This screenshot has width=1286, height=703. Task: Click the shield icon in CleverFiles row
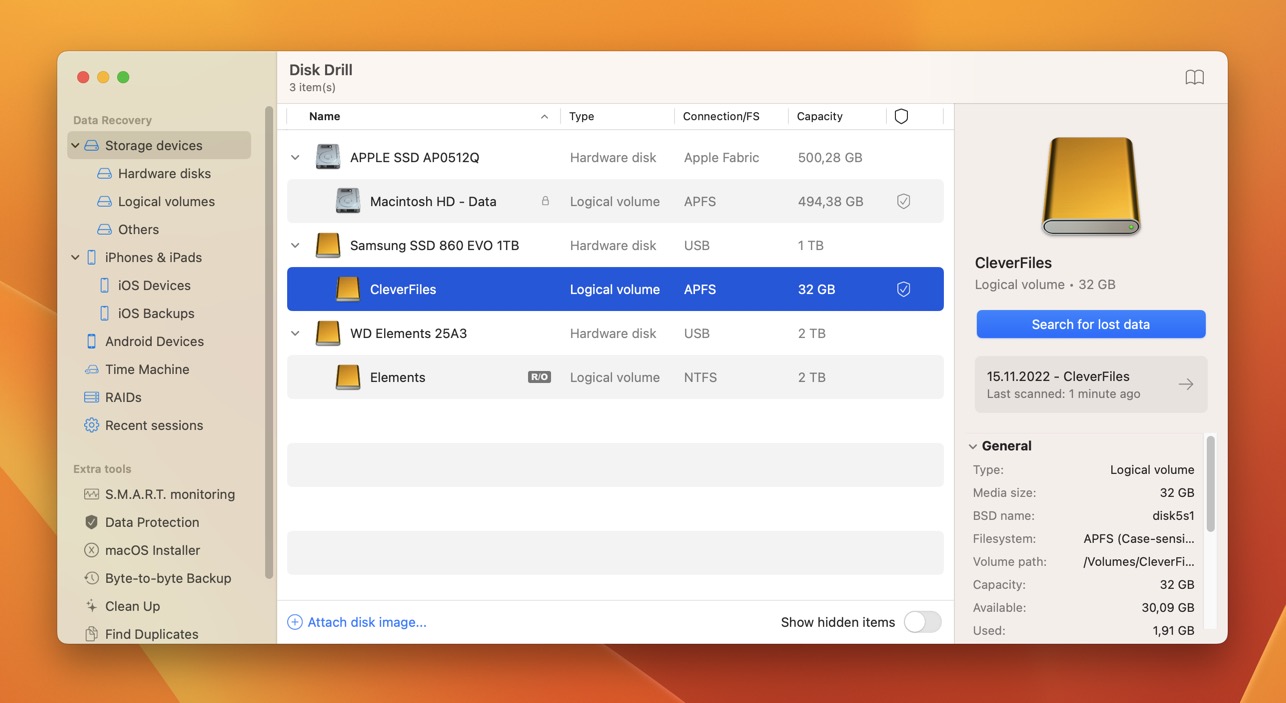point(903,289)
